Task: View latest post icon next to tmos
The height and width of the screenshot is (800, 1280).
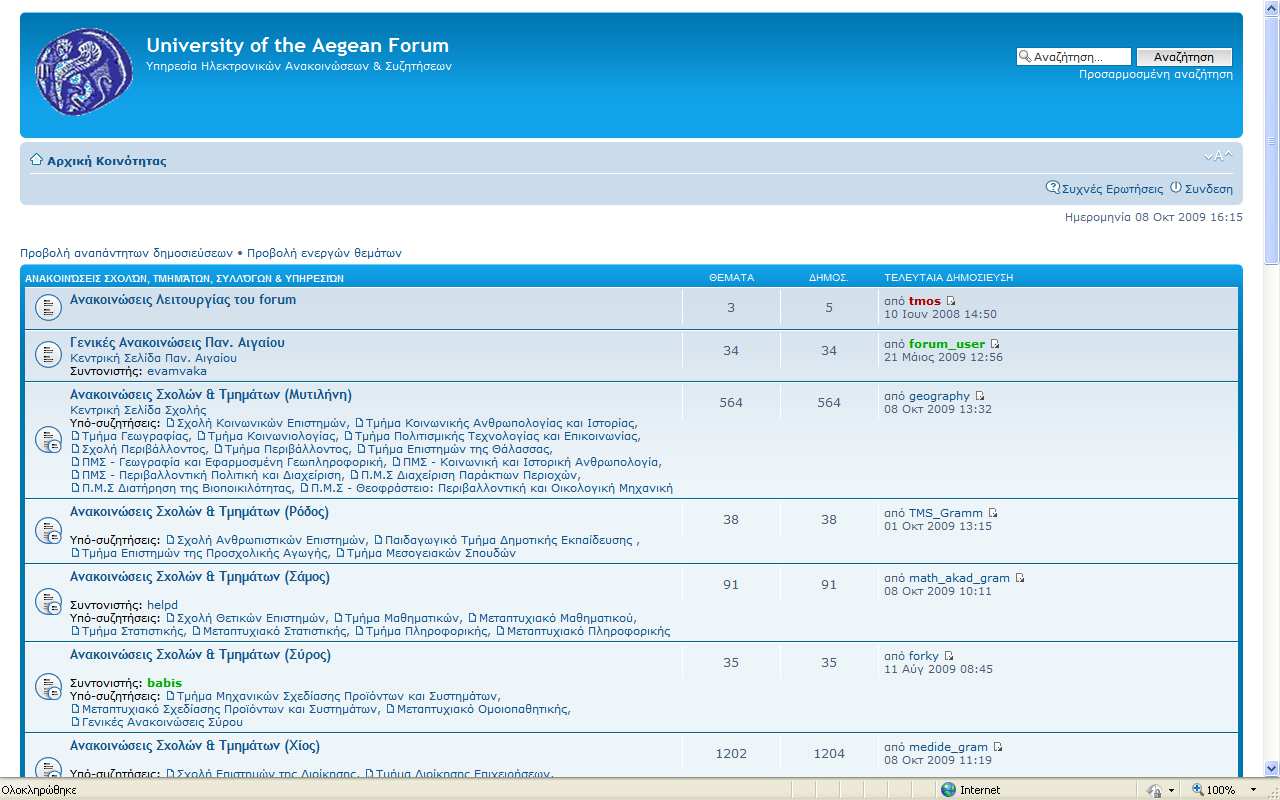Action: click(x=951, y=301)
